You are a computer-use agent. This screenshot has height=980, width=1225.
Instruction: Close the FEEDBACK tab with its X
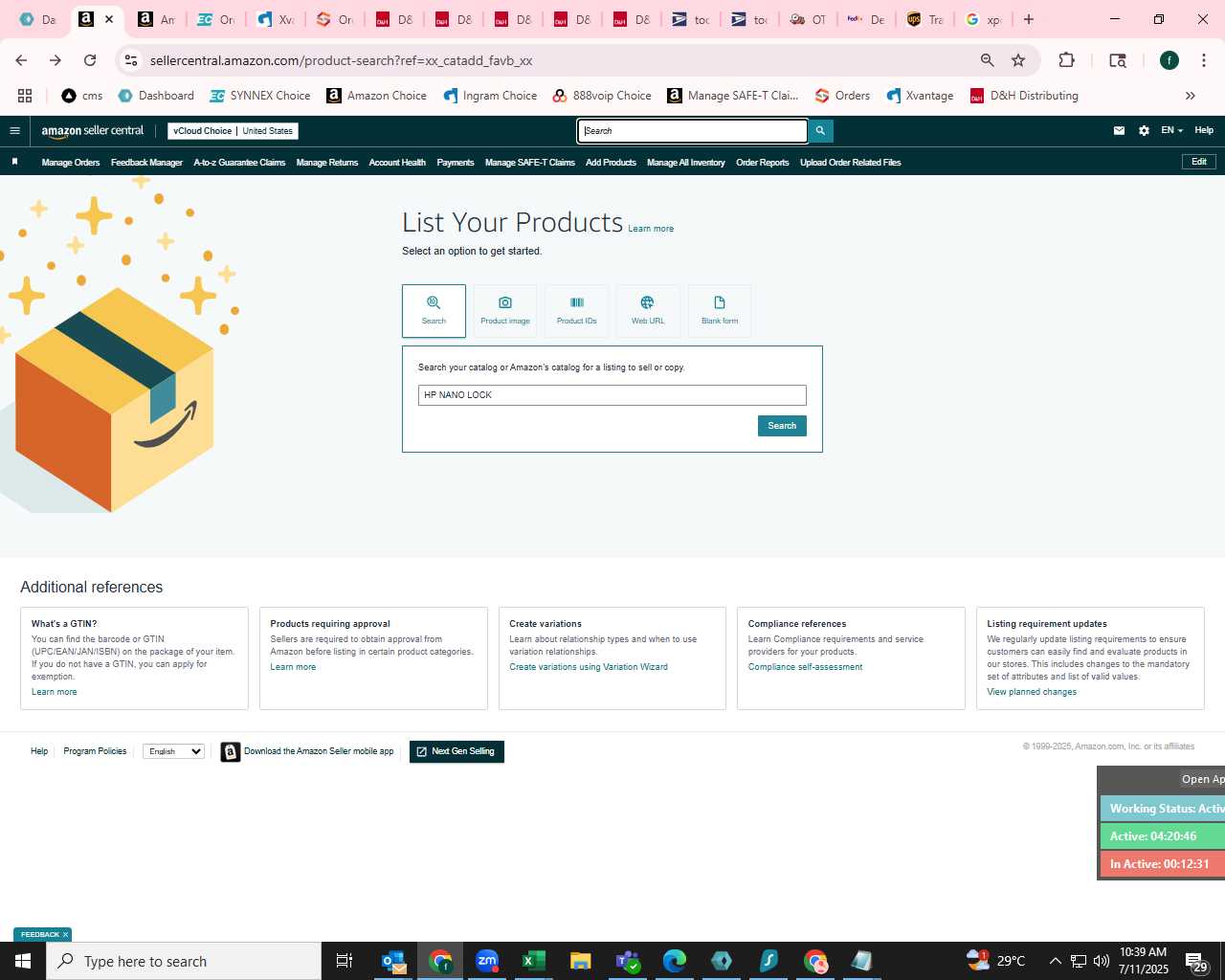(65, 935)
